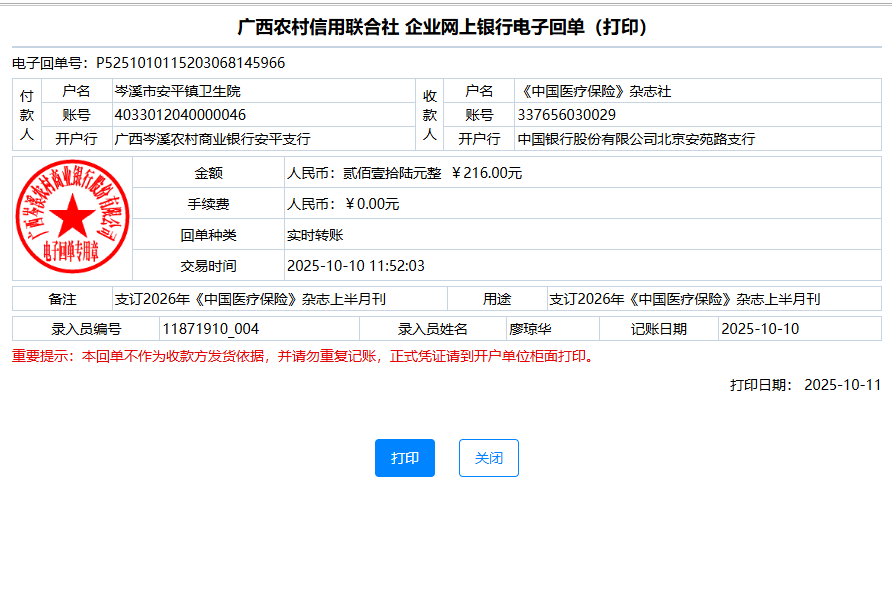
Task: Click payer name 岑溪市安平镇卫生院
Action: pos(178,91)
